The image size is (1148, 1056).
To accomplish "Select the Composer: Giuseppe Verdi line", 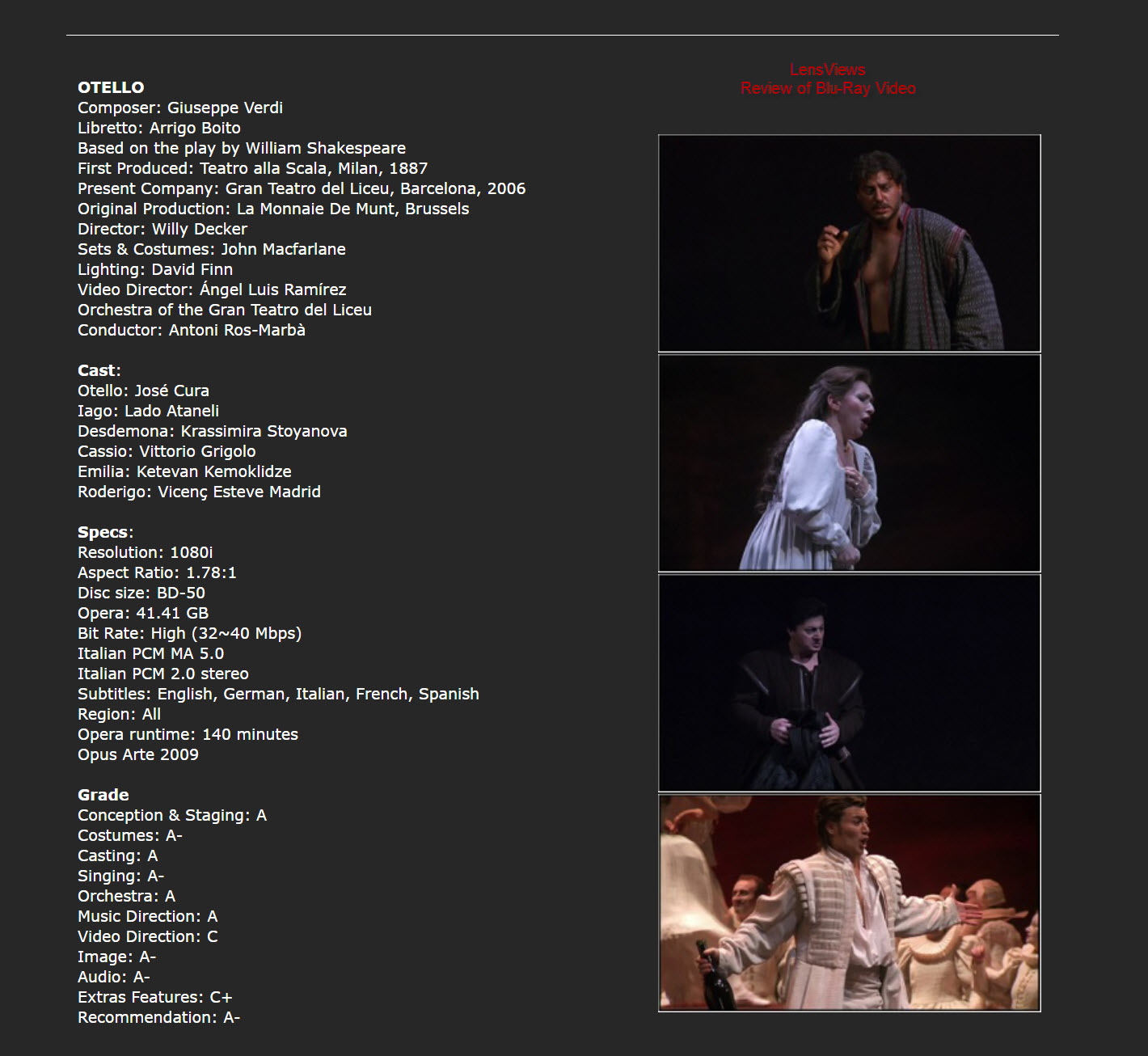I will 180,108.
